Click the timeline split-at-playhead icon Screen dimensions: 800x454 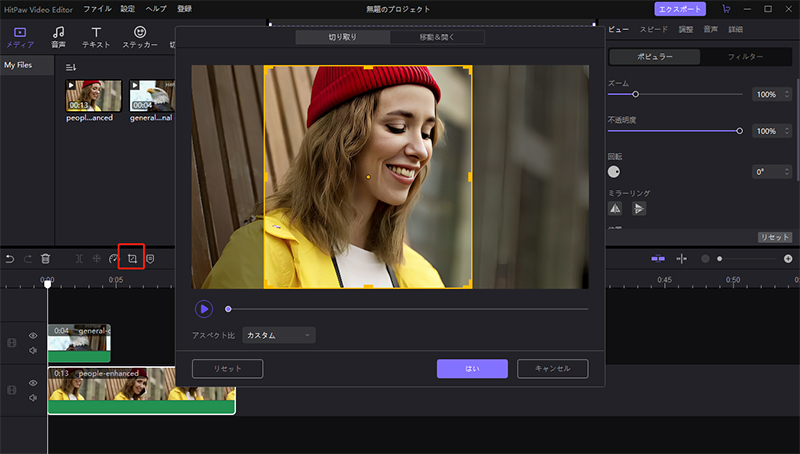coord(682,259)
